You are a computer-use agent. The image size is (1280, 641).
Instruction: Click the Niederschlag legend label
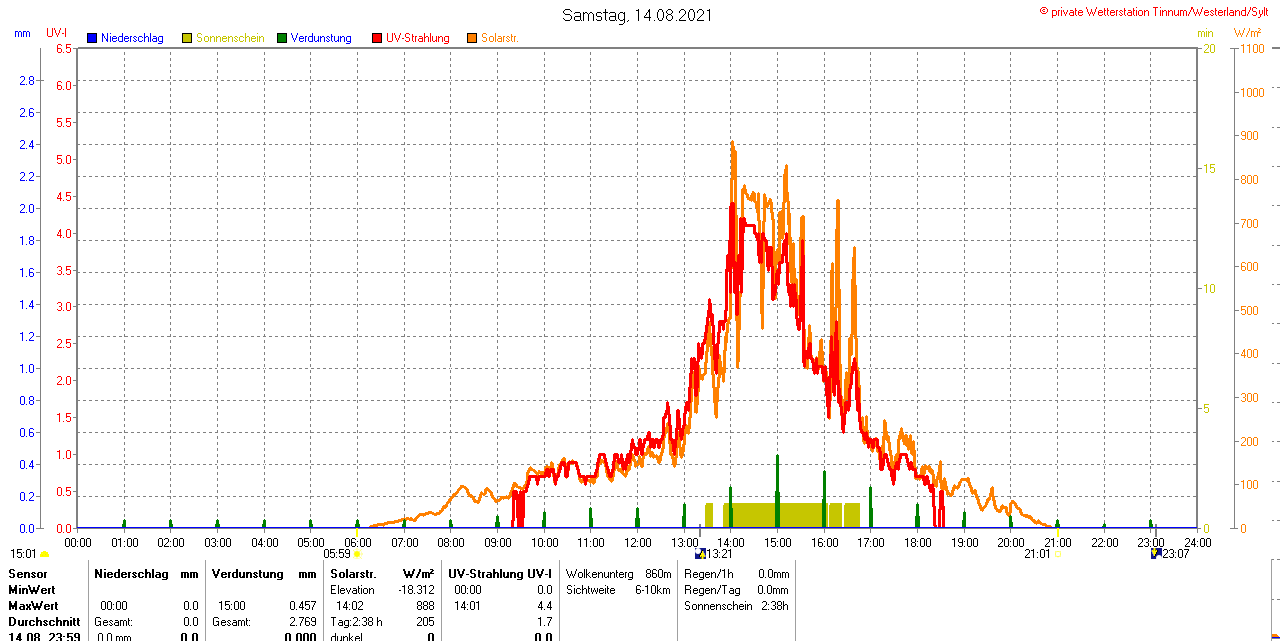[x=132, y=38]
